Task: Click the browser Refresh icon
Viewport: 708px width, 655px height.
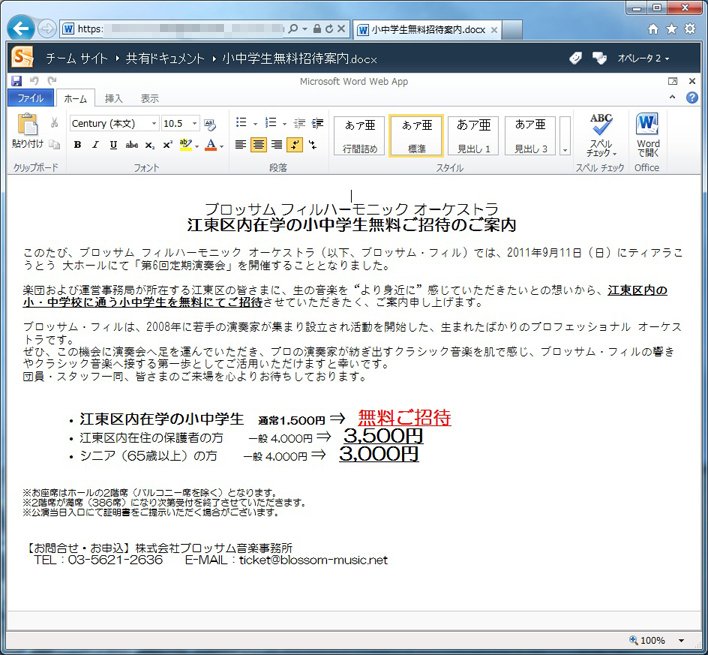Action: point(330,29)
